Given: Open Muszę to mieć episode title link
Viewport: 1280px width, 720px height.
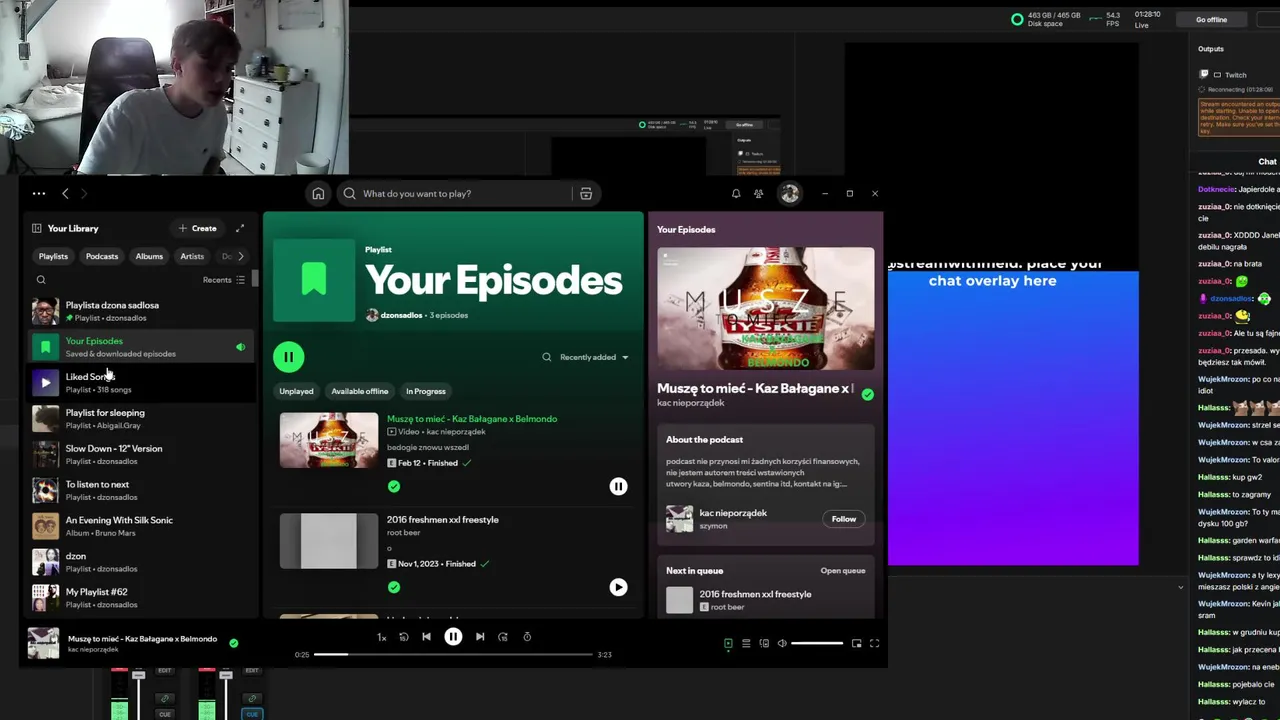Looking at the screenshot, I should 472,419.
